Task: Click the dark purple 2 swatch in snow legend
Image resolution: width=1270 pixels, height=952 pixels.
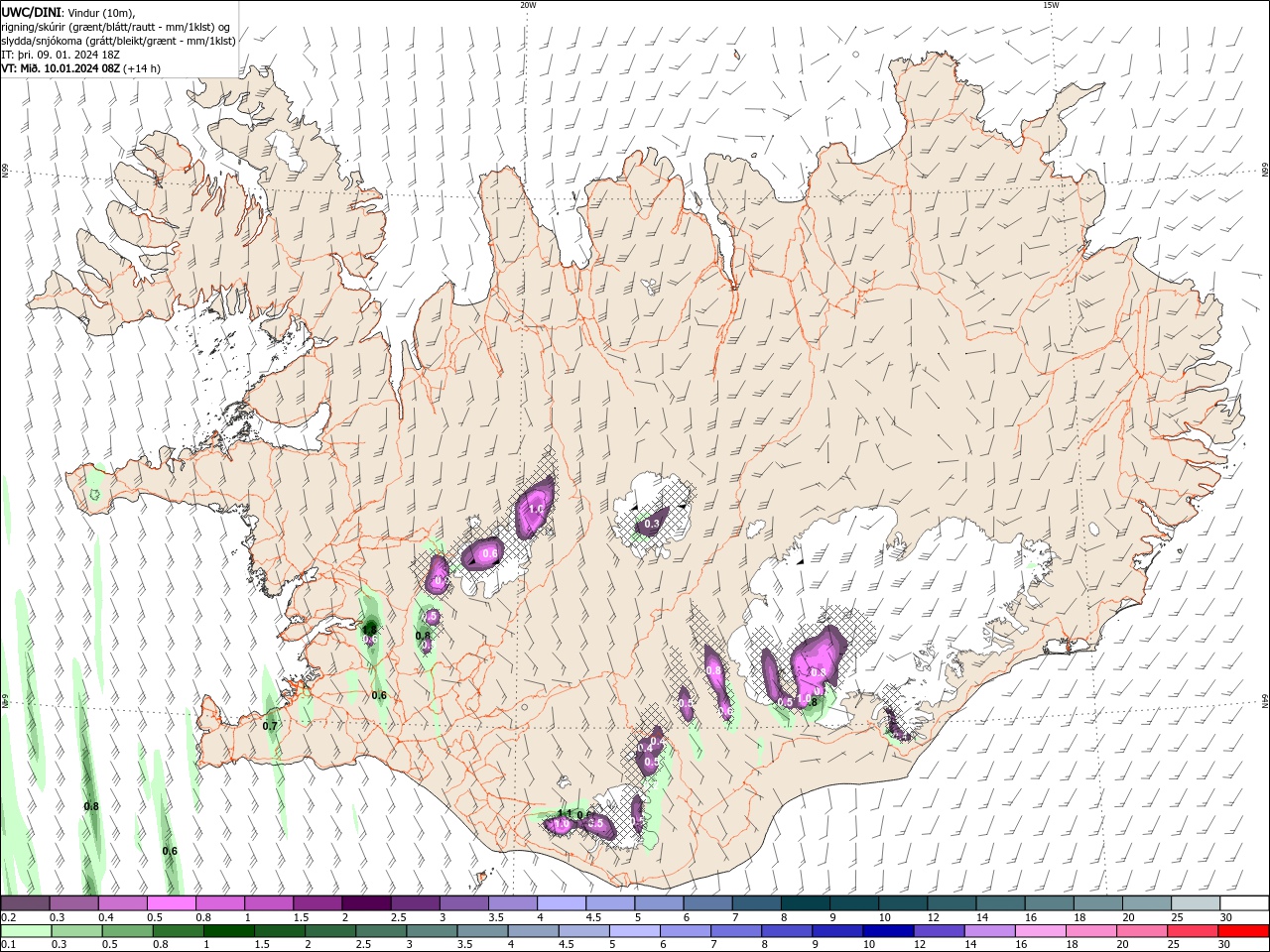Action: coord(366,902)
